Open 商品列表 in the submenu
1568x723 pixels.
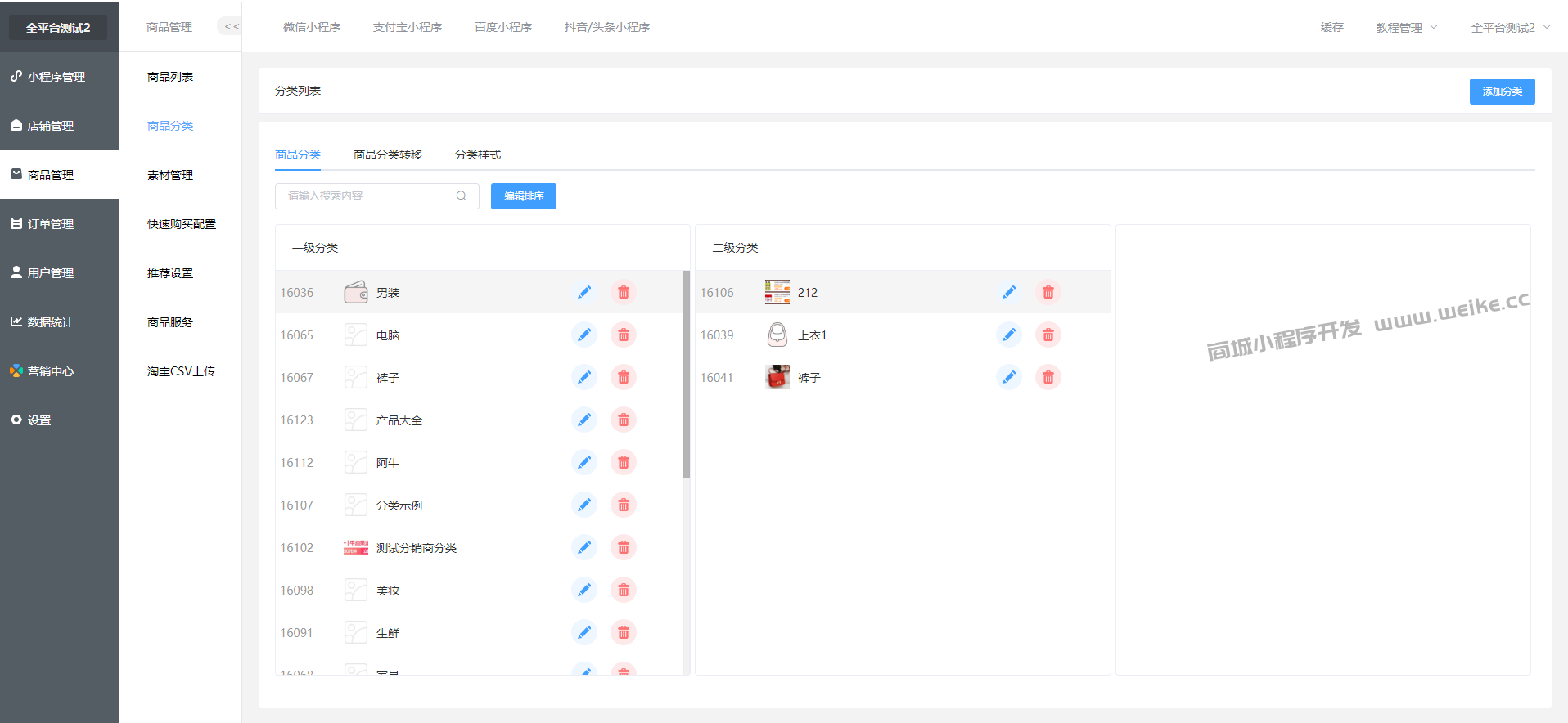170,76
